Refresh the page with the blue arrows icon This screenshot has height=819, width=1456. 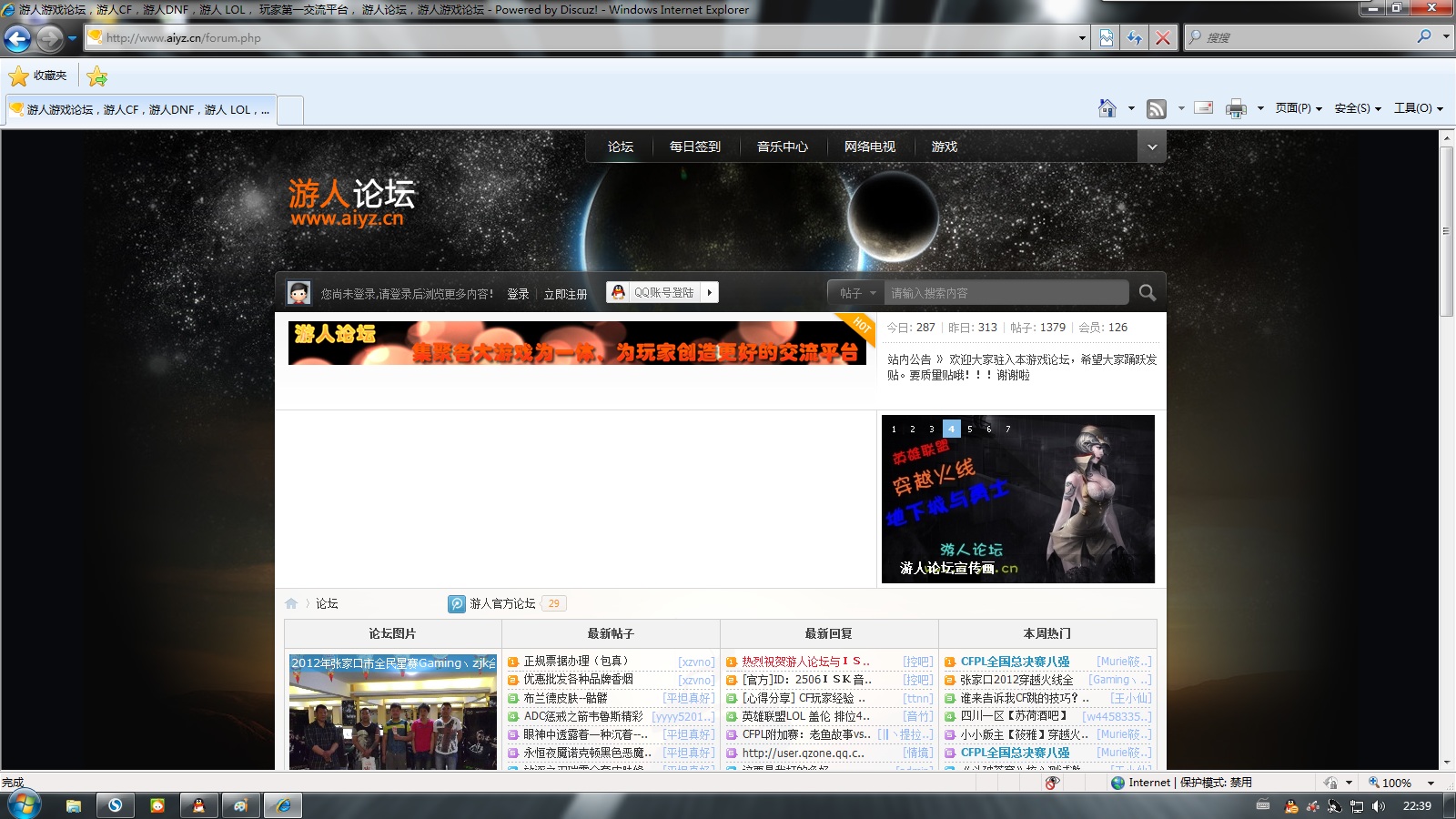1135,37
